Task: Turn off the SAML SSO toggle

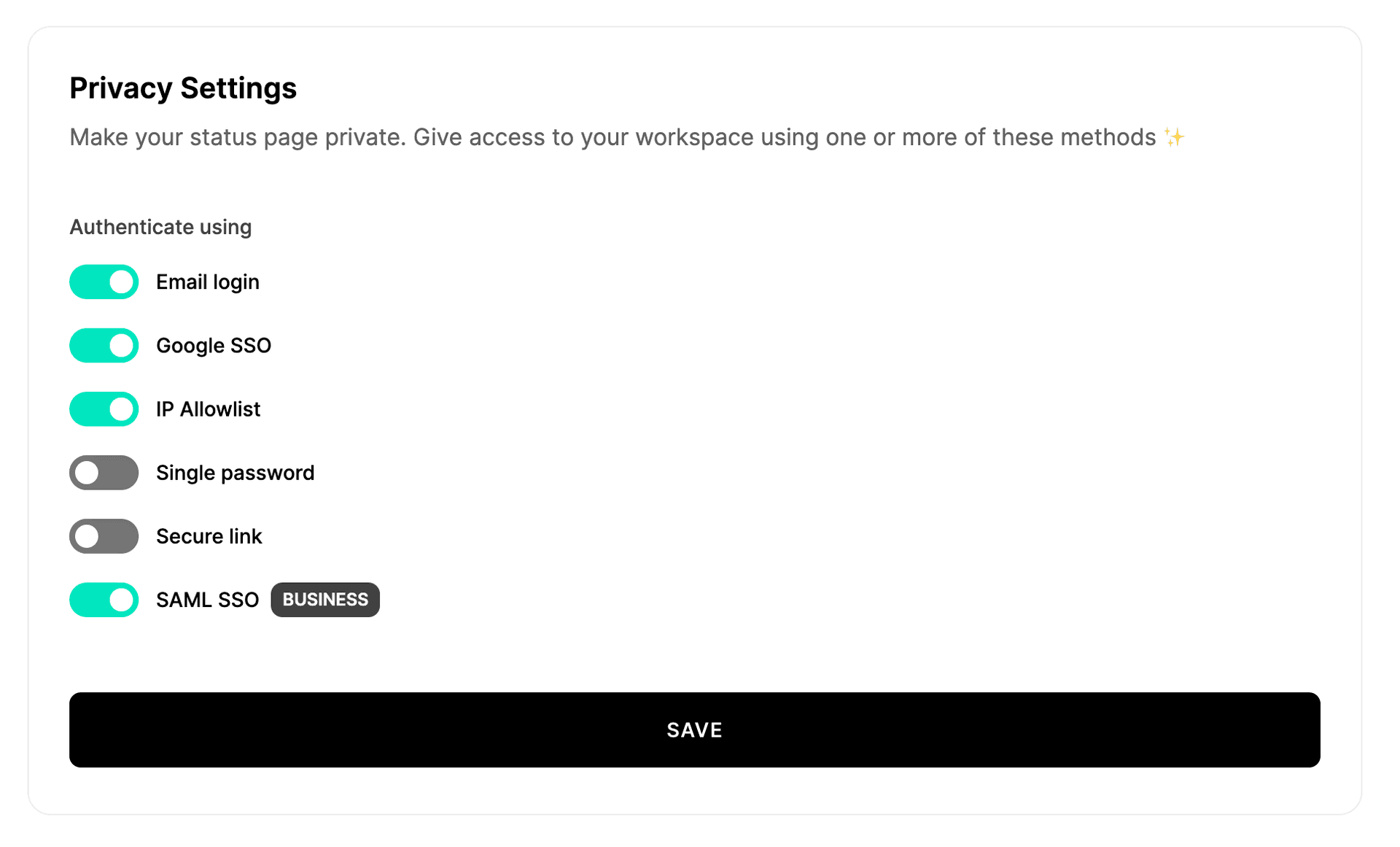Action: [x=103, y=600]
